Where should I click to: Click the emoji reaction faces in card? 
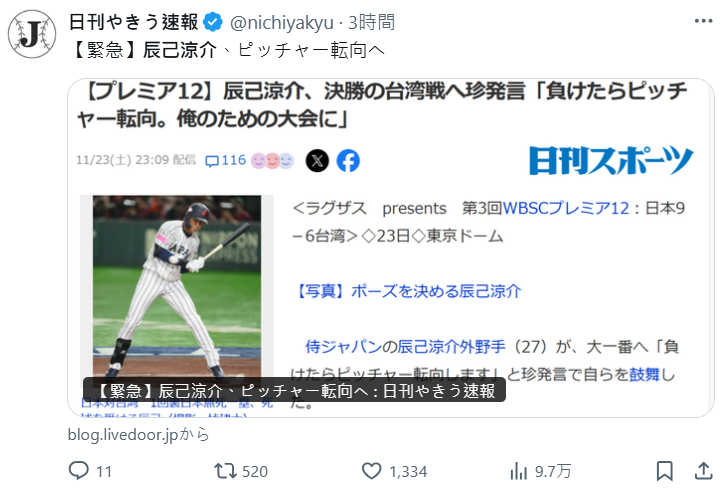[272, 161]
